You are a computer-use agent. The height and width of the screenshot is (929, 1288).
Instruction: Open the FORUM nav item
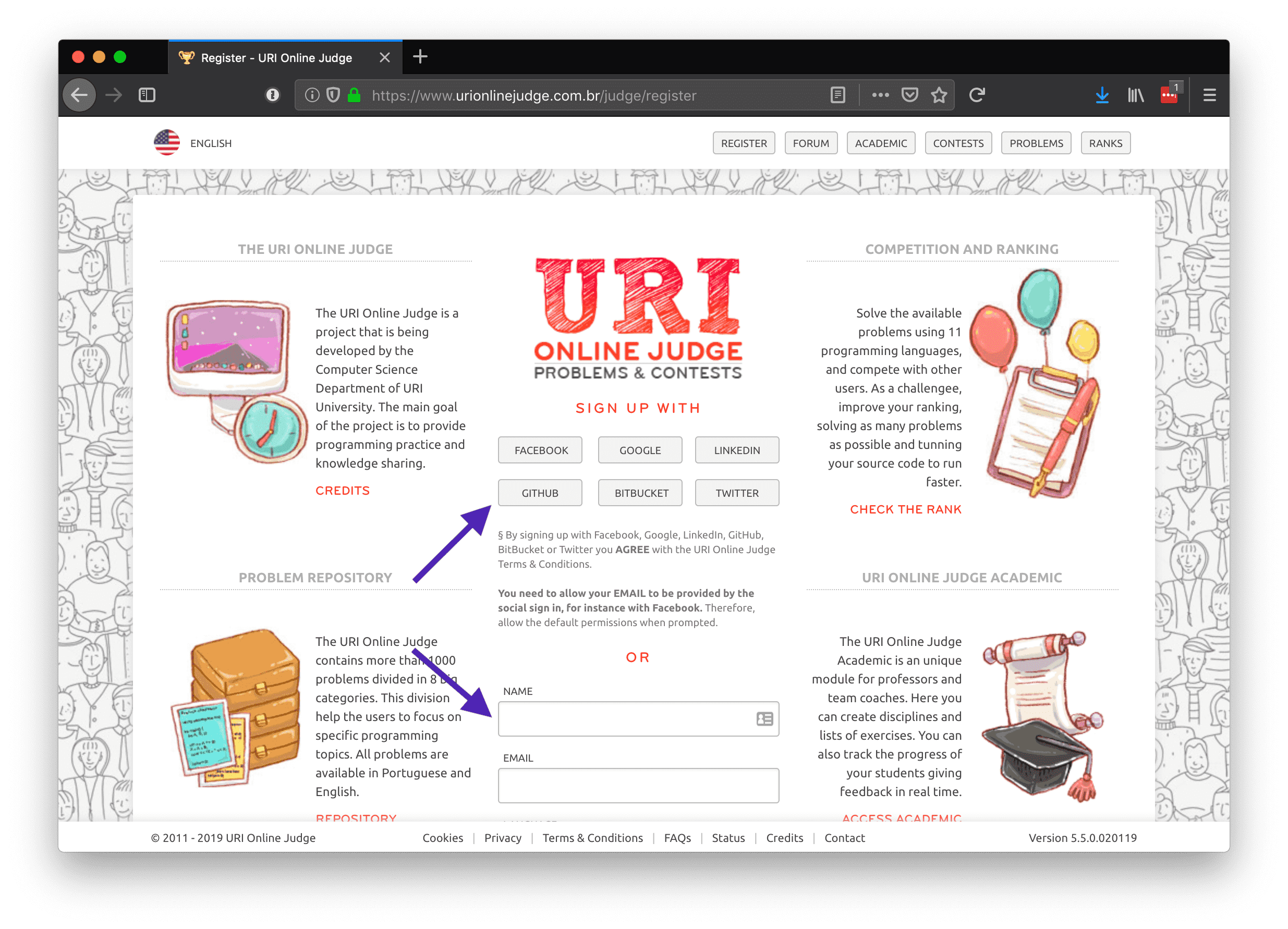(x=810, y=143)
